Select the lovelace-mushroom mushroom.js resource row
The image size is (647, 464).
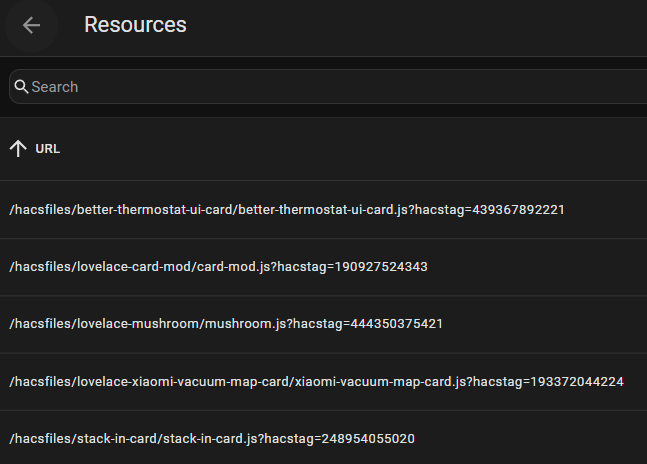tap(324, 324)
